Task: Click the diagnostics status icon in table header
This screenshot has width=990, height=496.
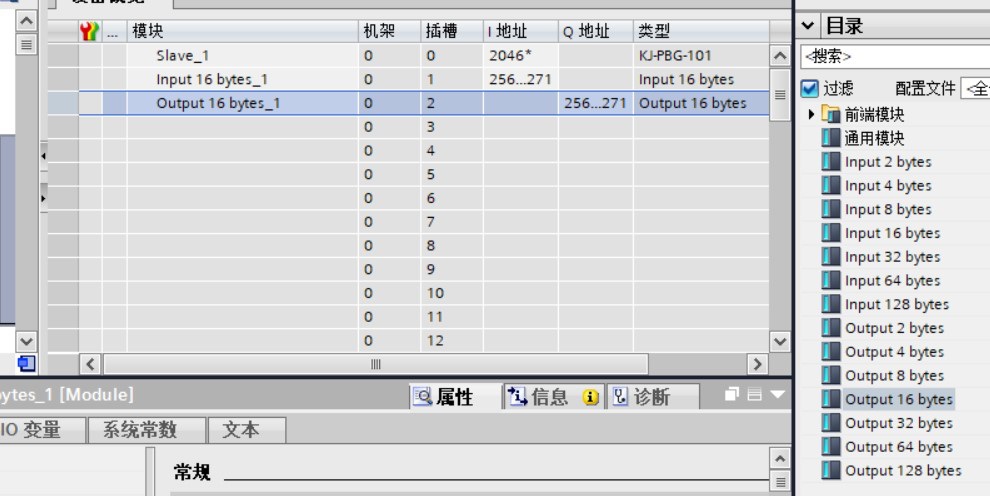Action: [90, 32]
